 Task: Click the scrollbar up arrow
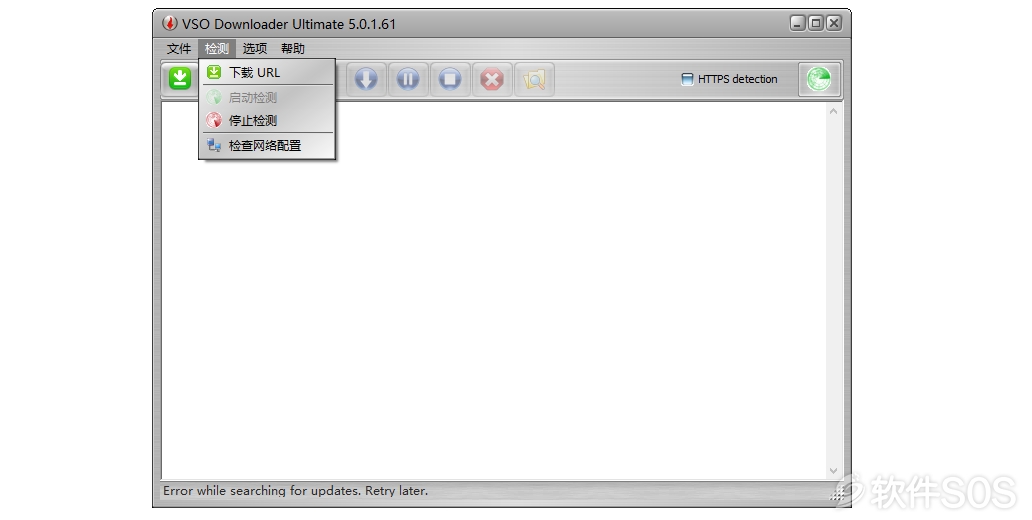pyautogui.click(x=833, y=111)
